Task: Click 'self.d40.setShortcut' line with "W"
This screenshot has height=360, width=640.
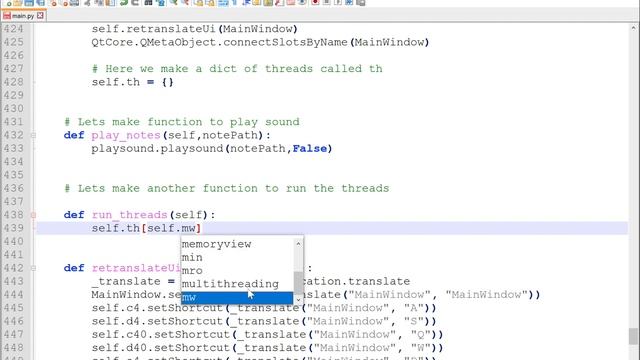Action: click(x=267, y=348)
